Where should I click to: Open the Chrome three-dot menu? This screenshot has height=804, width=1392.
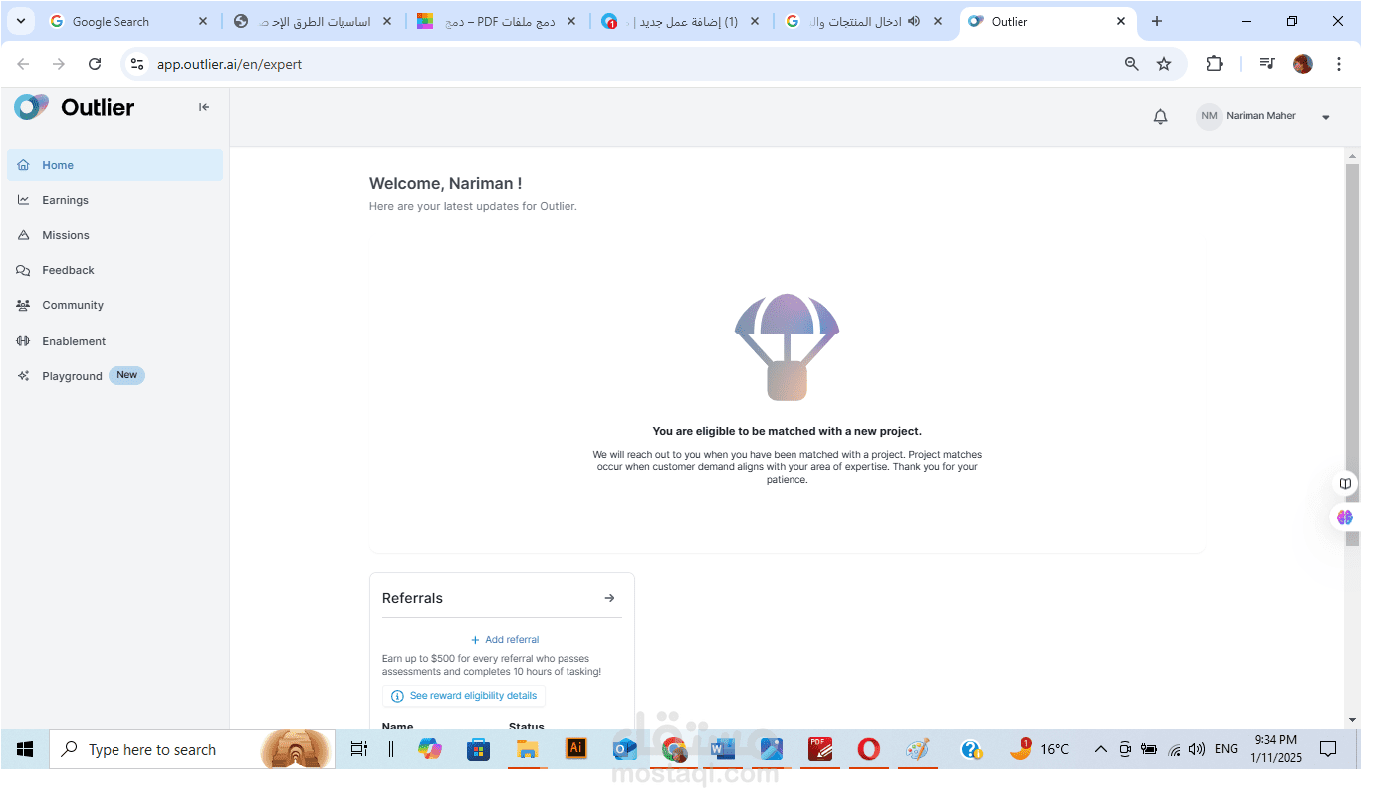1339,64
